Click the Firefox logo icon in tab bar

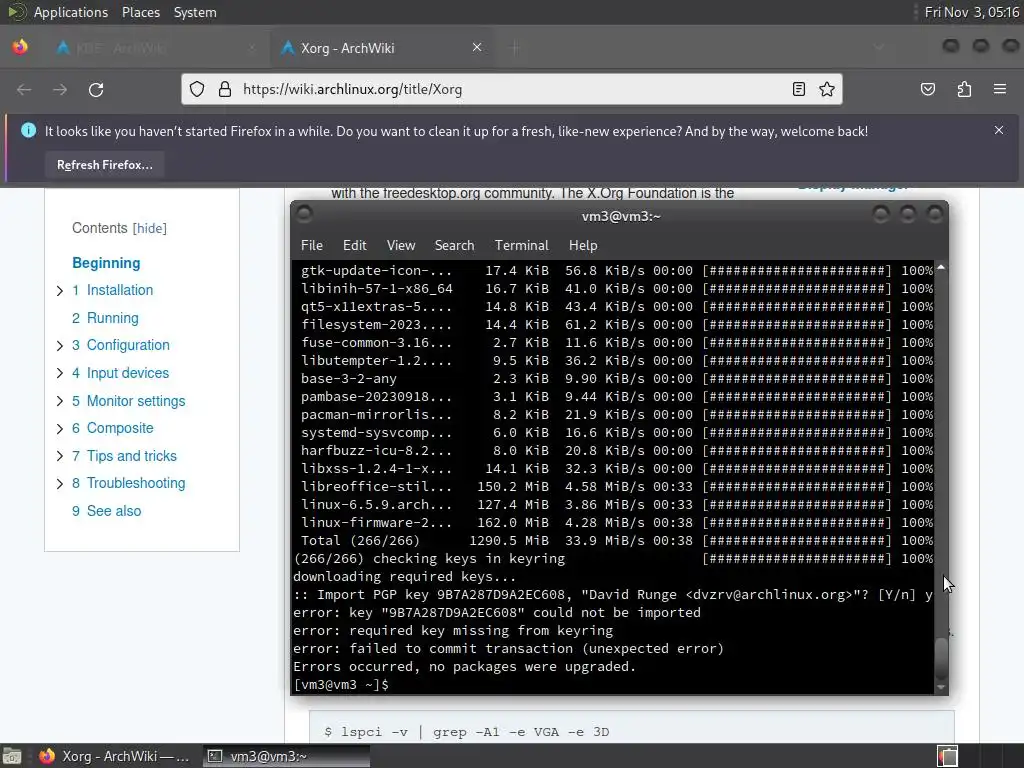(20, 47)
